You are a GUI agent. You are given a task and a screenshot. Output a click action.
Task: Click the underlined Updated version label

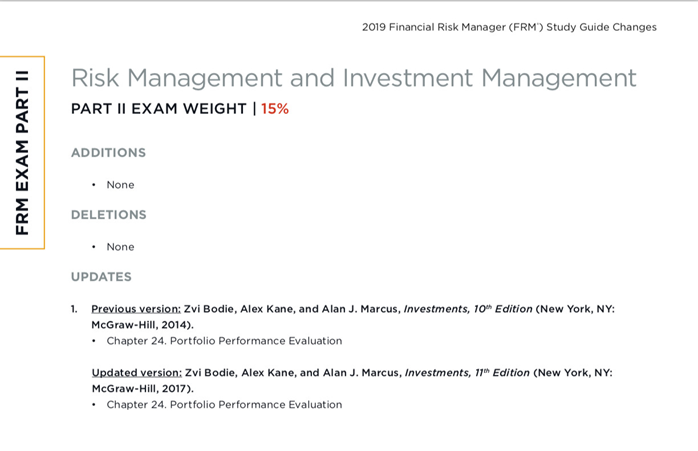(x=136, y=373)
